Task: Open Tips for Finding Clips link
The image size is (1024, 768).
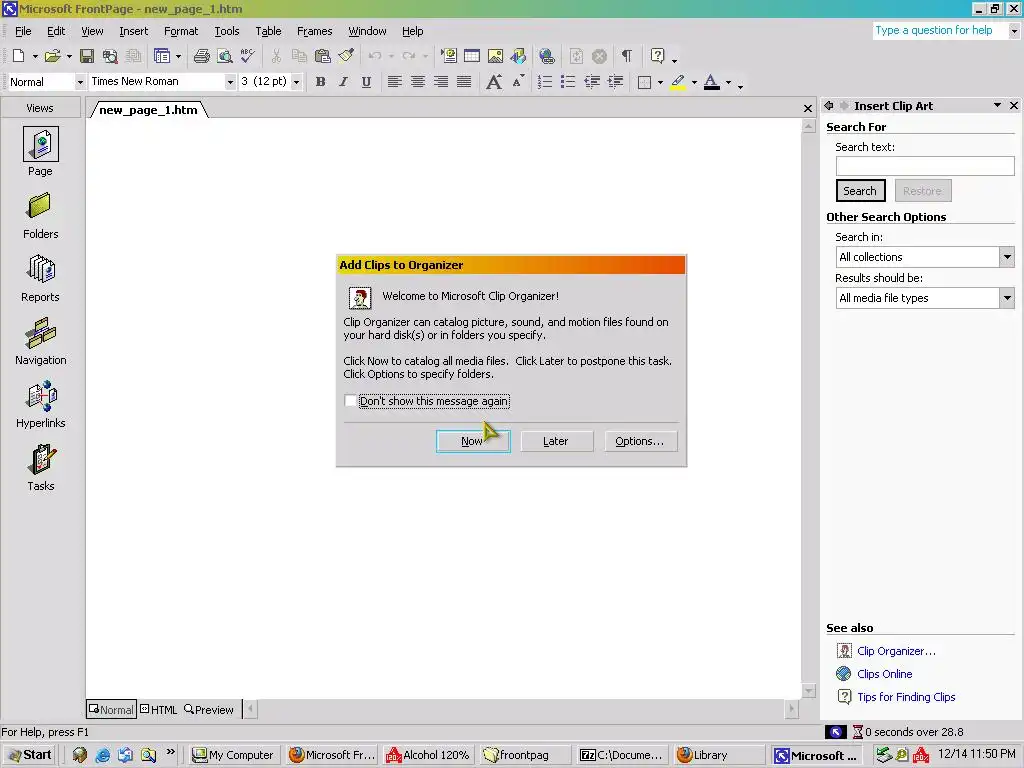Action: pos(906,697)
